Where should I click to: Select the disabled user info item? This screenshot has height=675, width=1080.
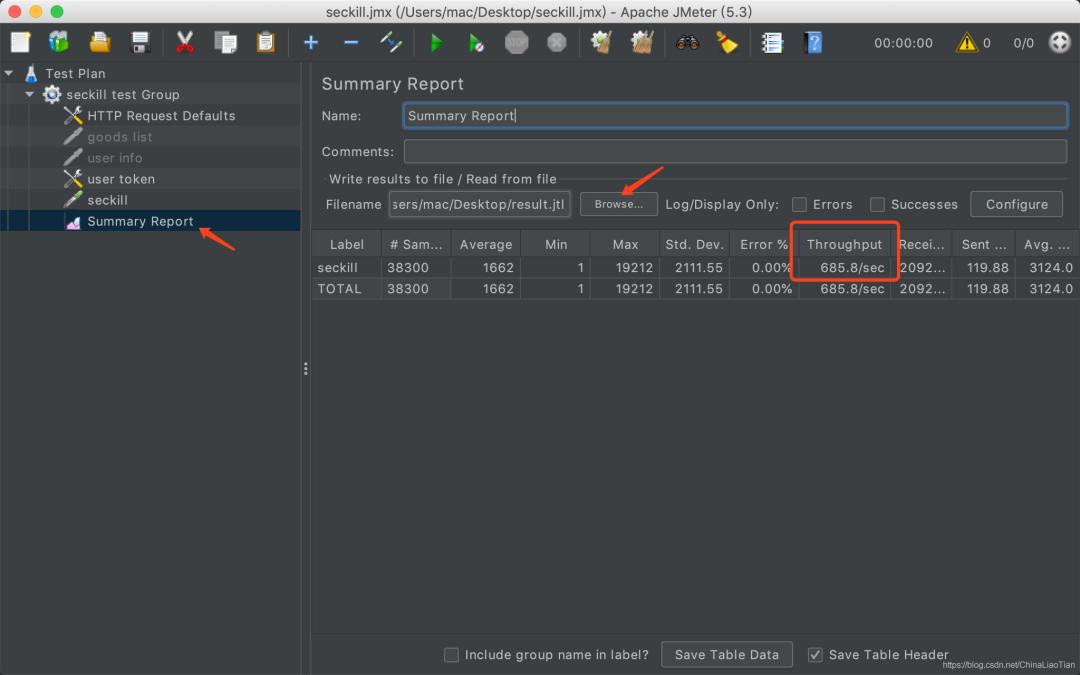(115, 158)
